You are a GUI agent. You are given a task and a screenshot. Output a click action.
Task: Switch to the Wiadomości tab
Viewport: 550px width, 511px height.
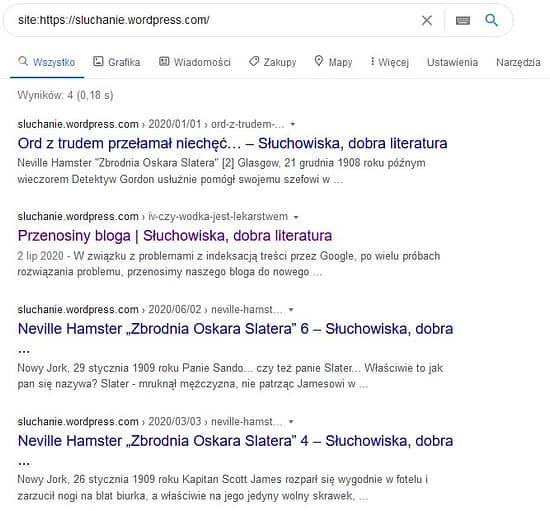195,62
